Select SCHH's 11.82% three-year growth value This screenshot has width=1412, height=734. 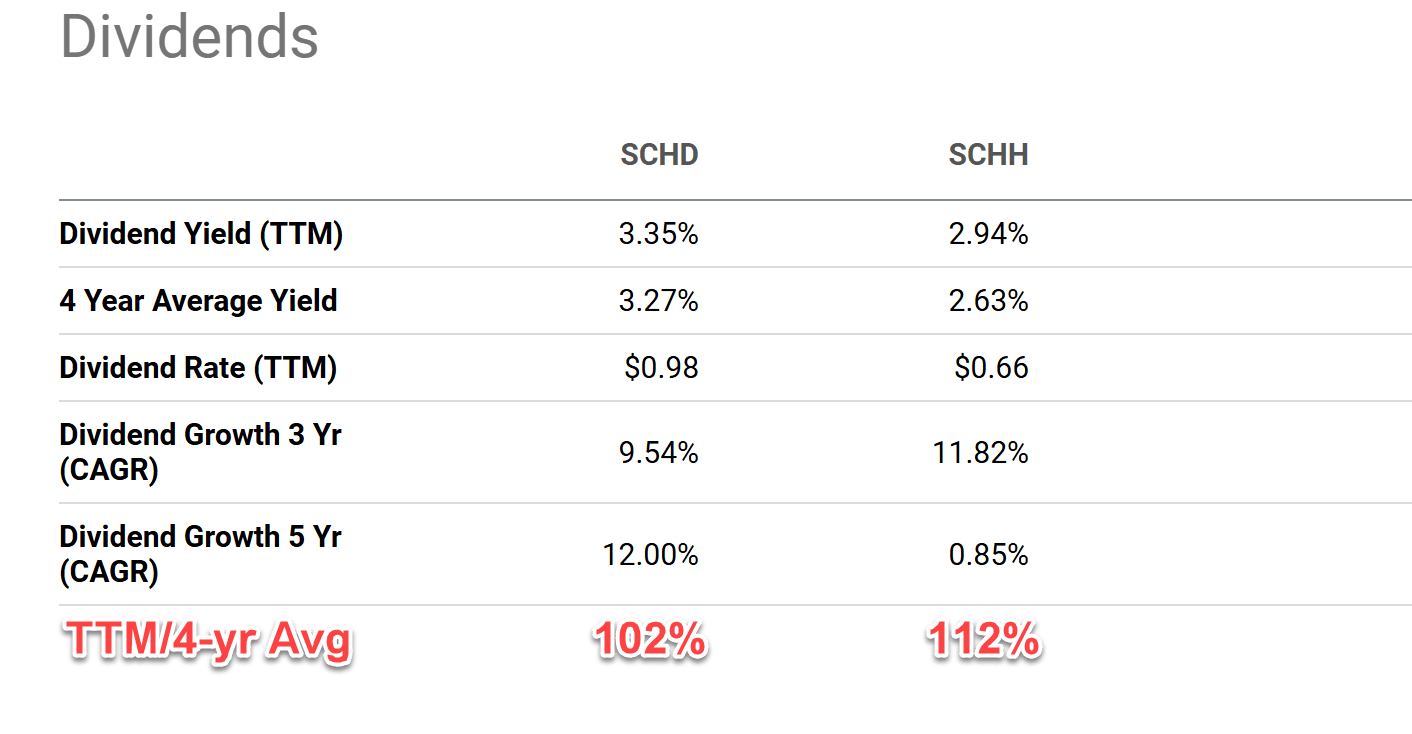point(980,453)
